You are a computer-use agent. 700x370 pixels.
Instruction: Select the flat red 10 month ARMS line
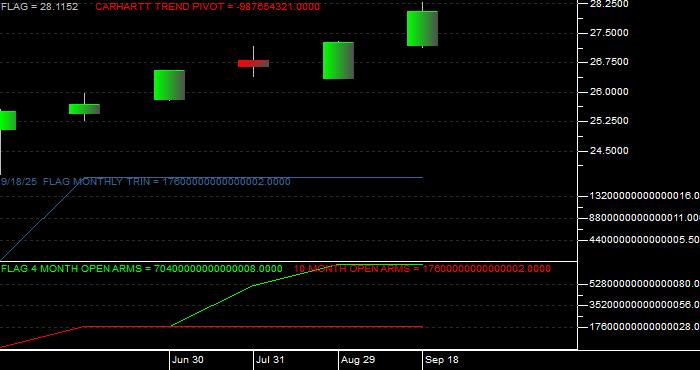[x=253, y=327]
